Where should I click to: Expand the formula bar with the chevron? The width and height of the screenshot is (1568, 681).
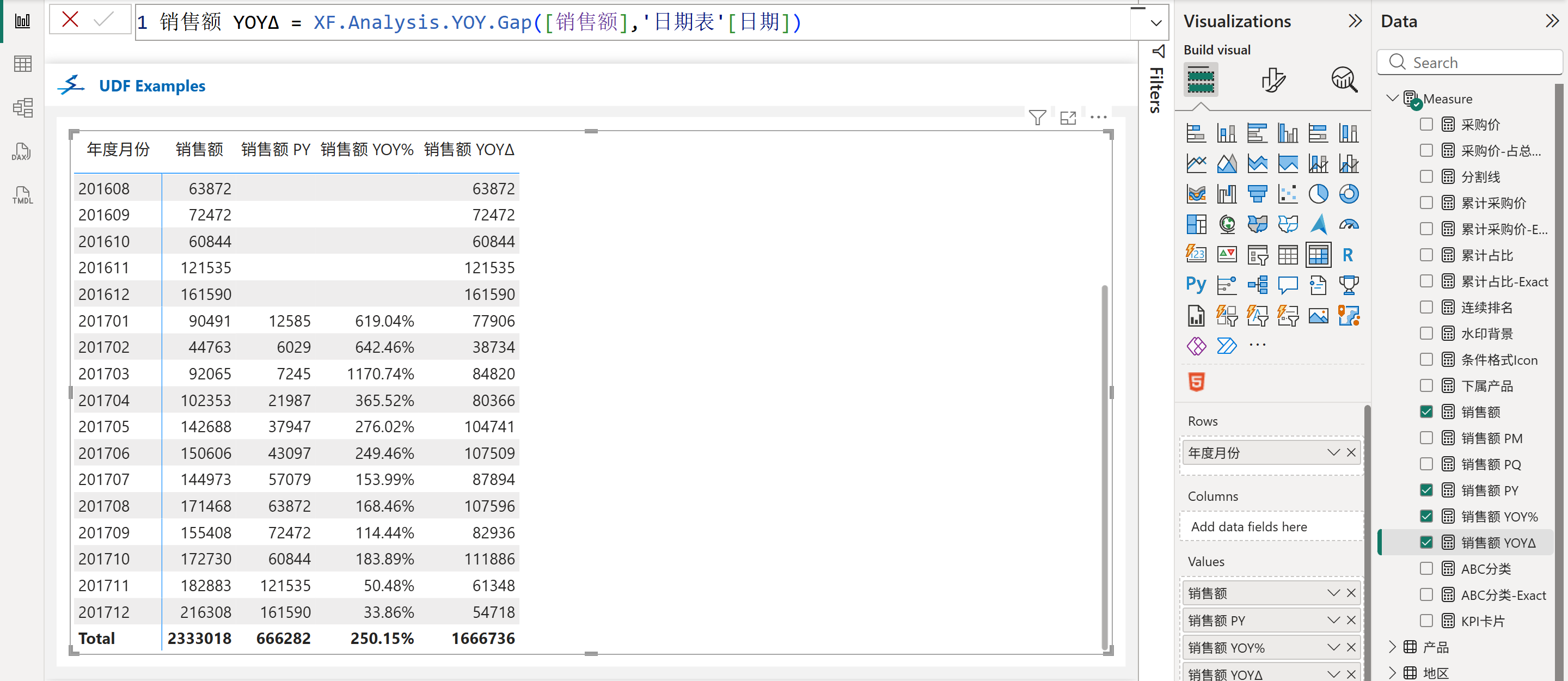tap(1155, 23)
